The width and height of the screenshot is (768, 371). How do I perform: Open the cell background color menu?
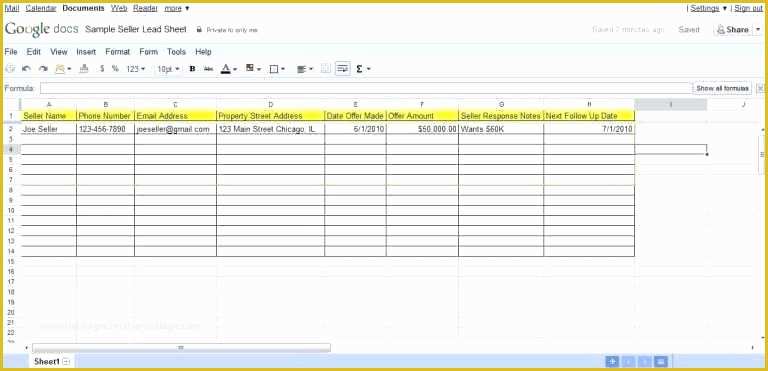coord(253,69)
